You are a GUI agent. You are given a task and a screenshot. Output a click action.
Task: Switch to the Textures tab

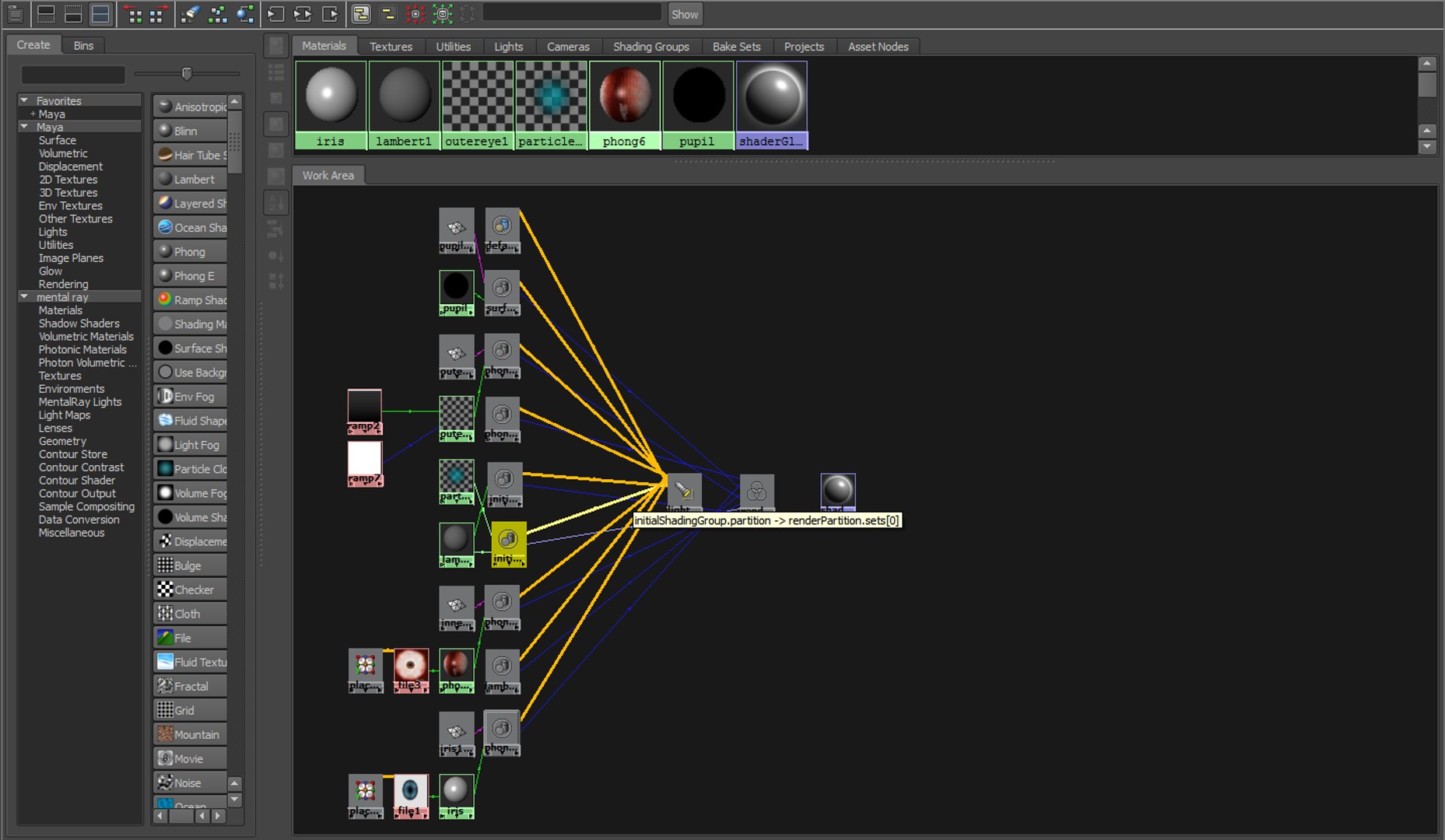pos(391,47)
